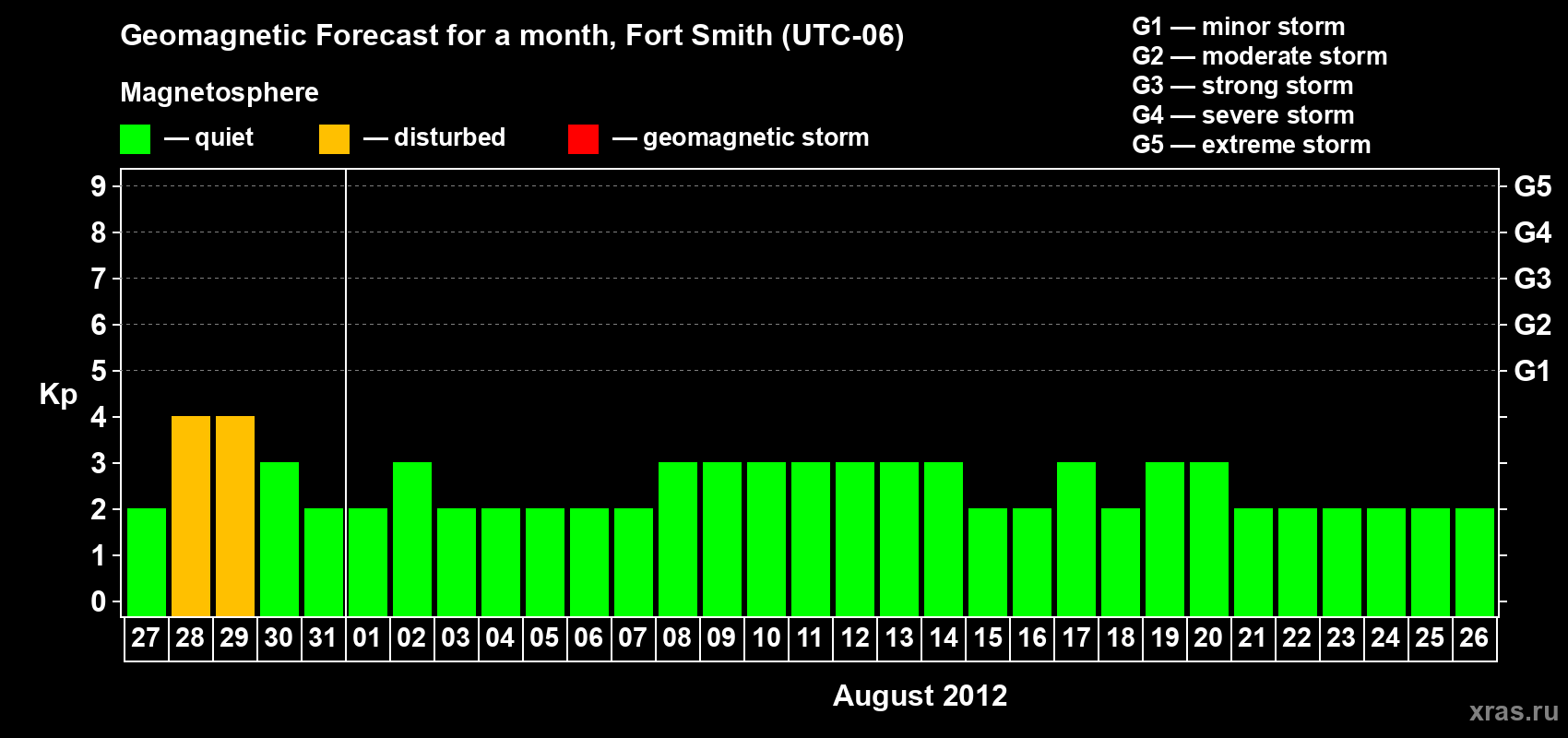This screenshot has width=1568, height=738.
Task: Click the Kp value 0 axis label
Action: click(x=99, y=601)
